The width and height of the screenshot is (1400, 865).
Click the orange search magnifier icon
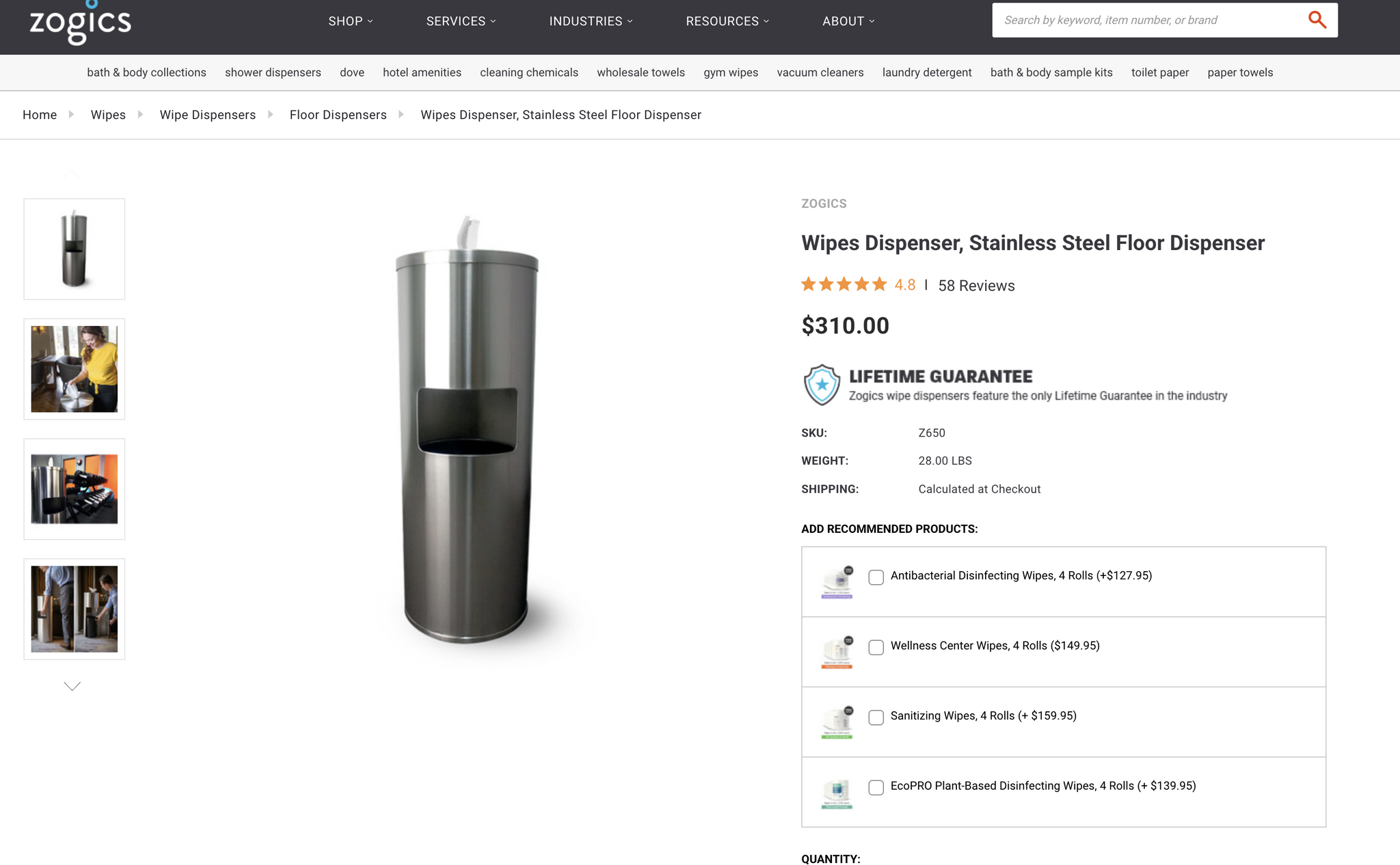[1317, 20]
